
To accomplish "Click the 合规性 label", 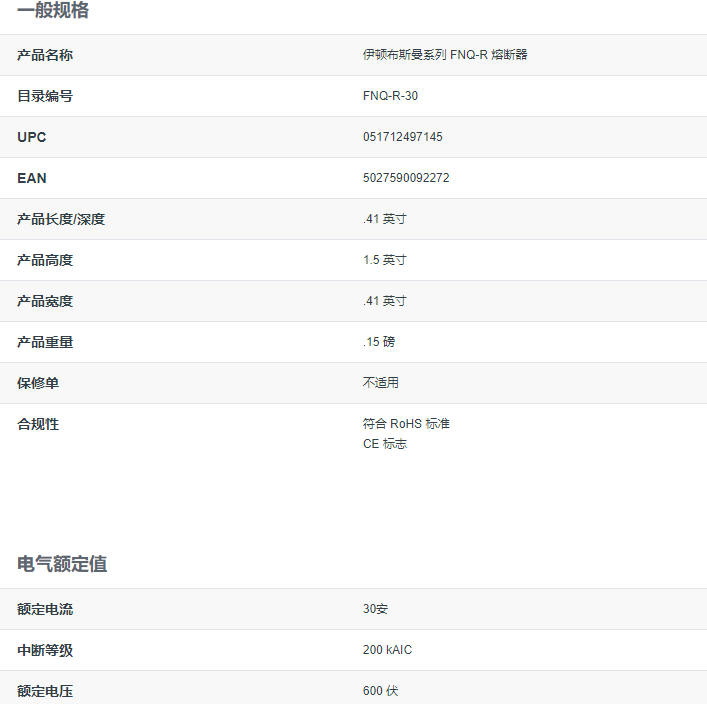I will point(38,424).
